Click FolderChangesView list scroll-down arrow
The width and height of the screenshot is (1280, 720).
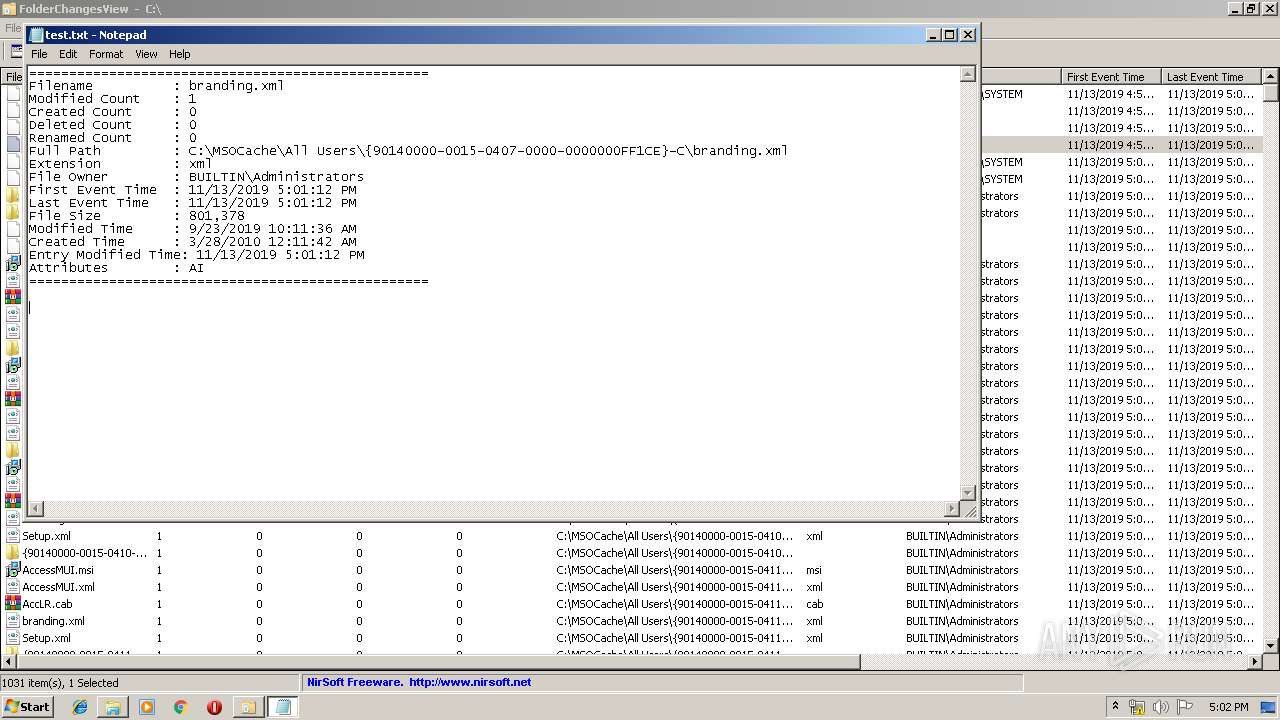[1271, 646]
